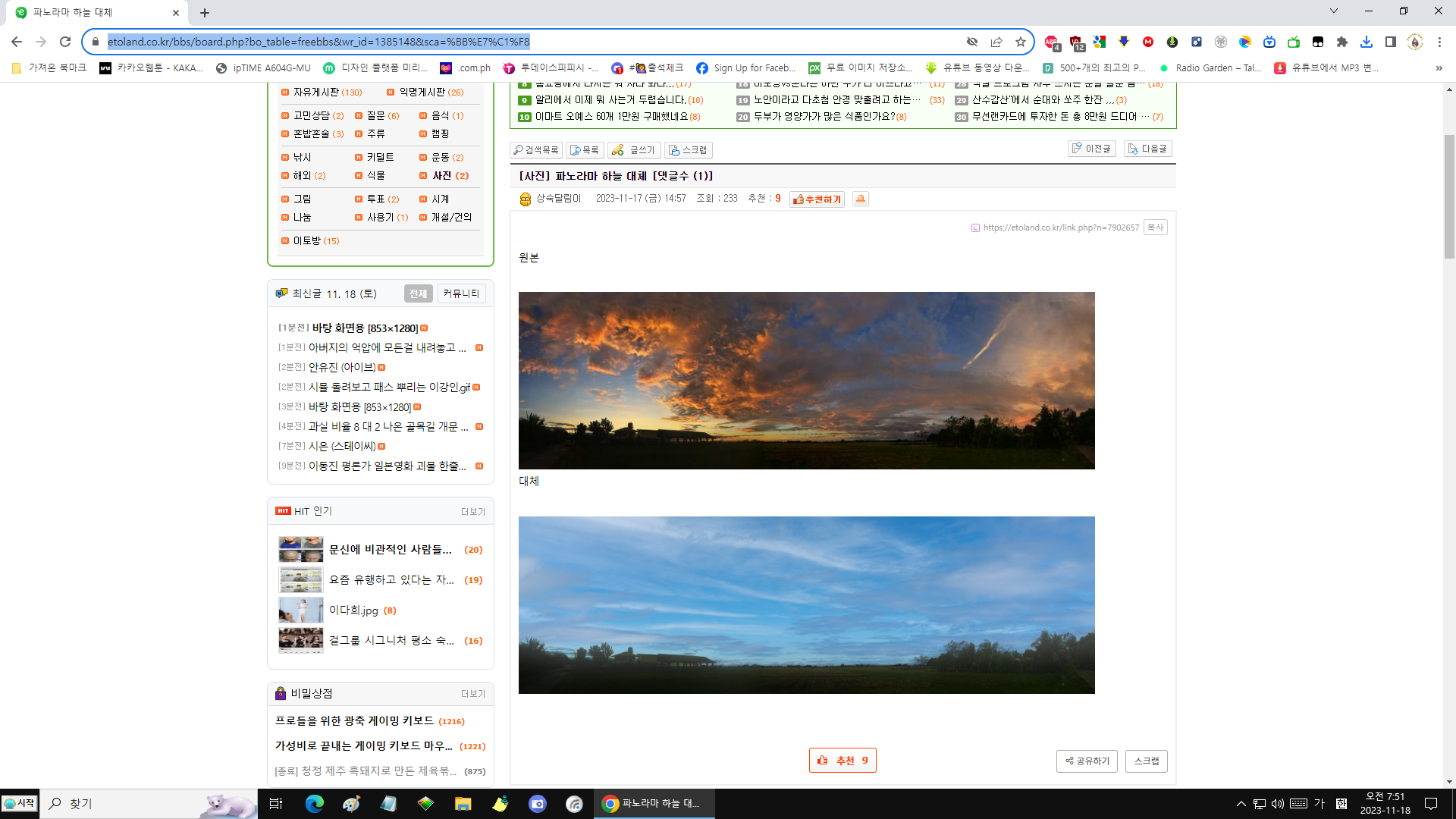Open the taskbar clock showing 오전 7:51

tap(1385, 804)
